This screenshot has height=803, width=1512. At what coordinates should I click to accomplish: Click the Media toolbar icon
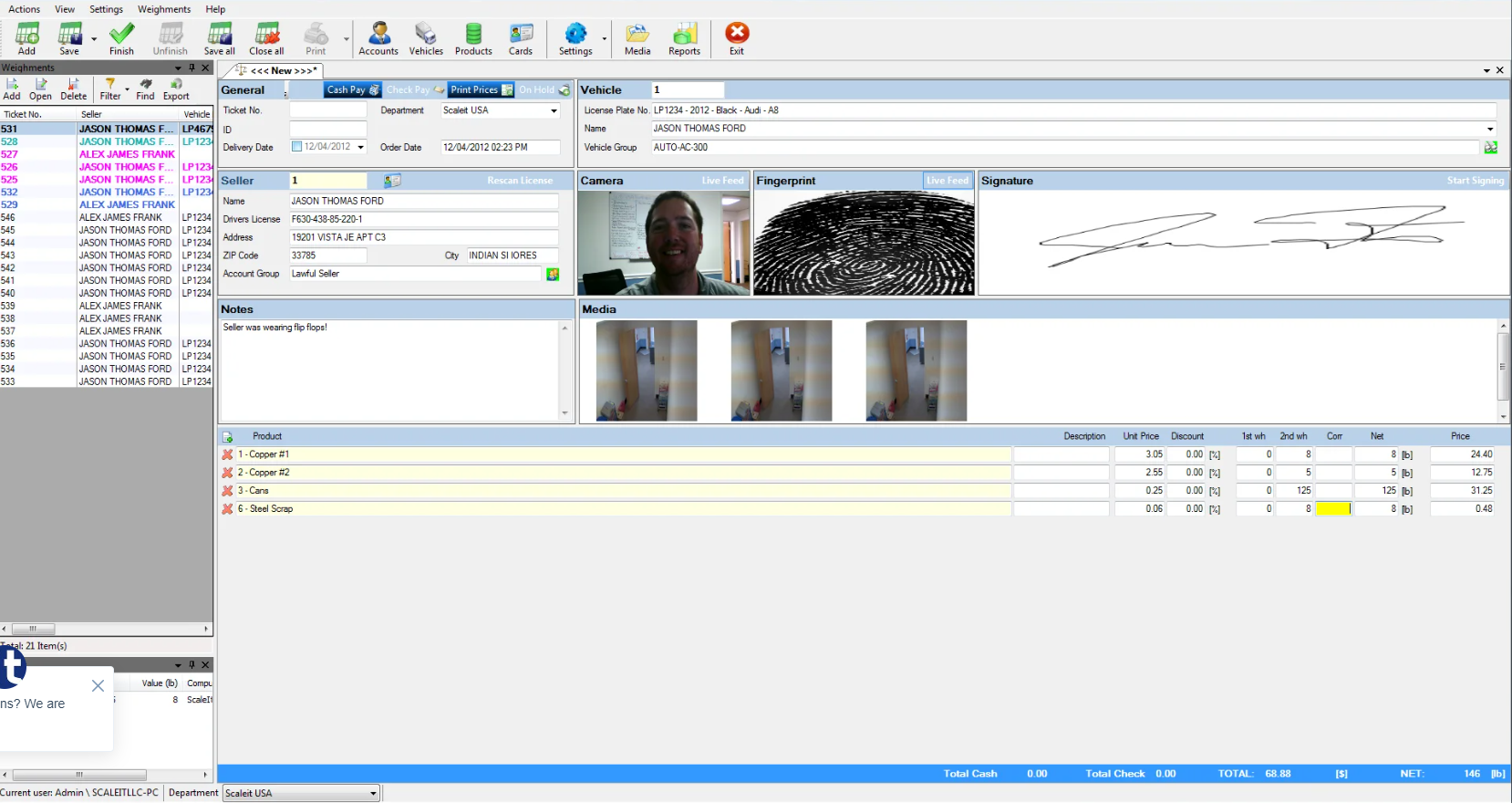coord(637,38)
